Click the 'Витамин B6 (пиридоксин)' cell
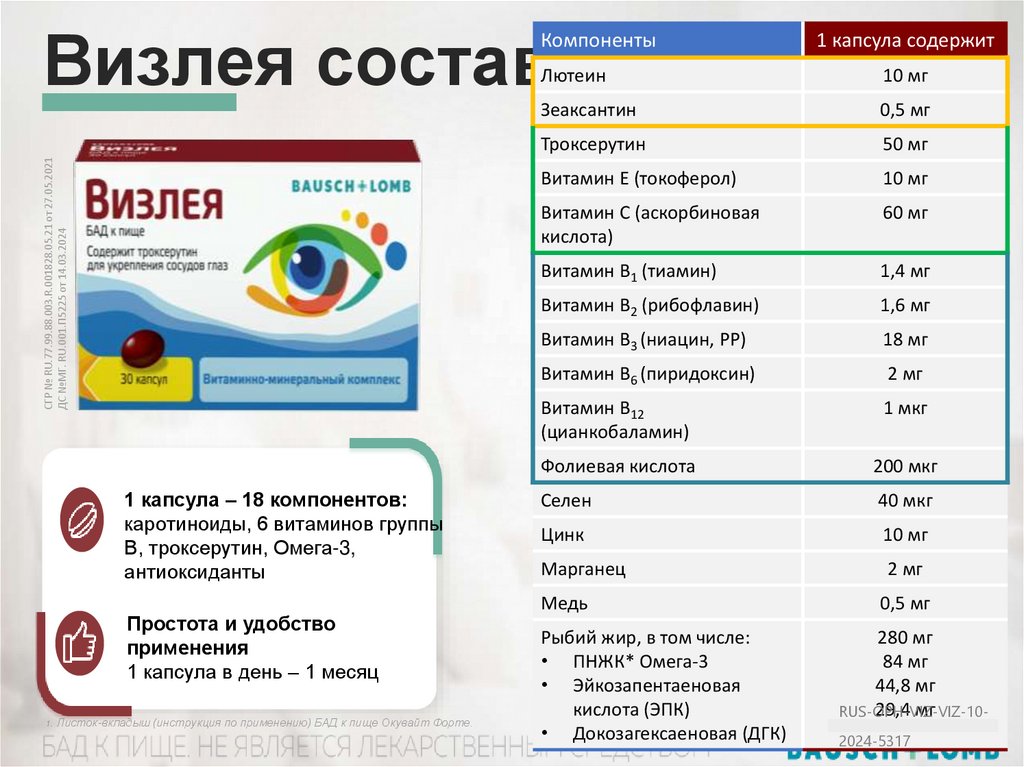Screen dimensions: 1024x767 [x=667, y=374]
